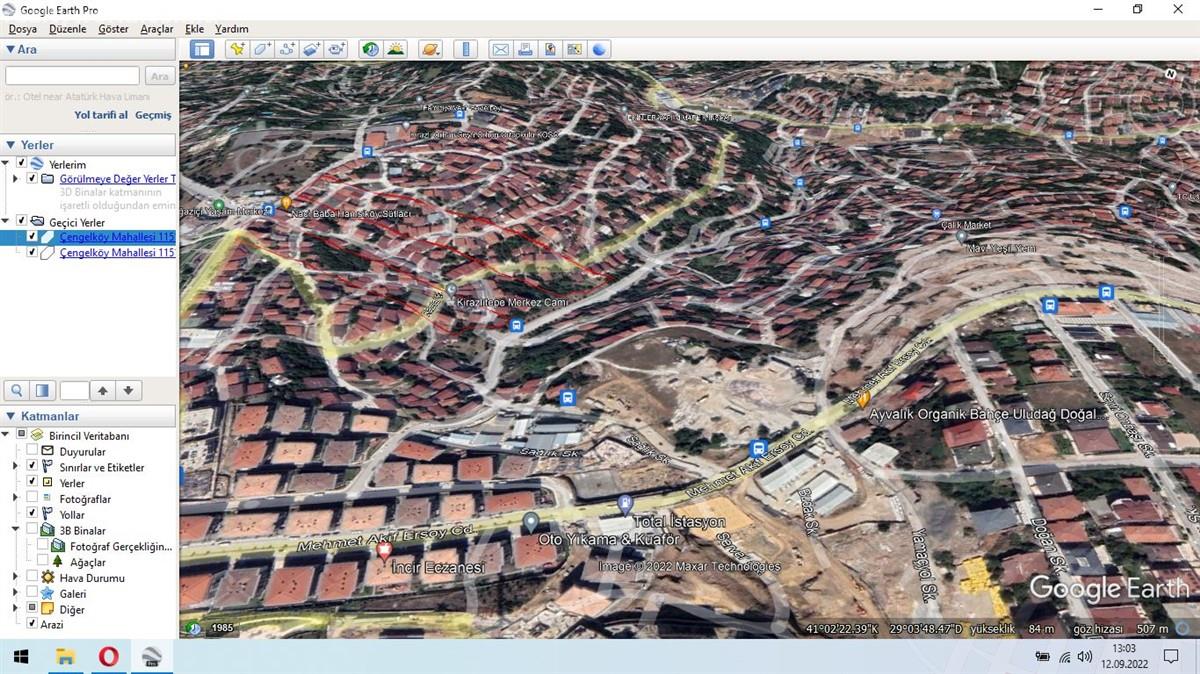Open the planet switcher Saturn icon

(430, 49)
